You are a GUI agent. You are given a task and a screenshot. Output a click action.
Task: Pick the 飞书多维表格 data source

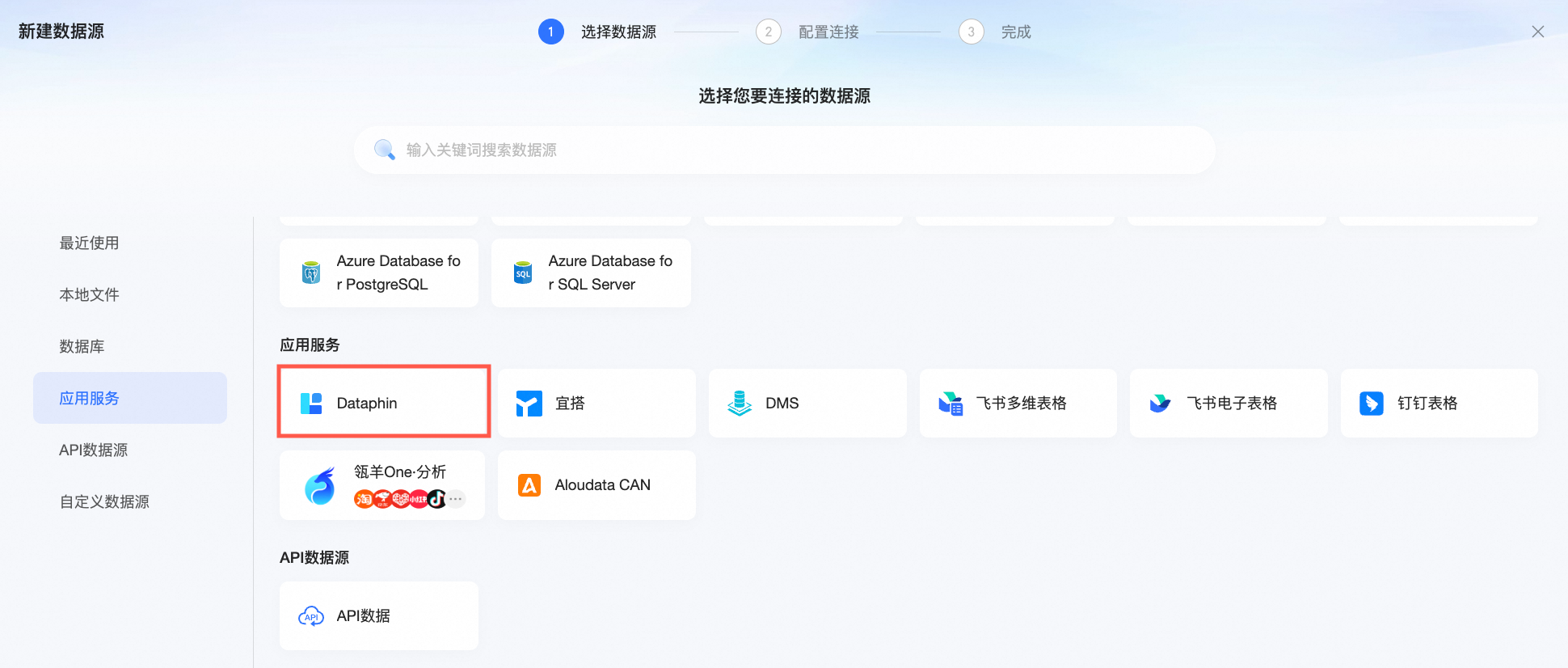pos(1018,403)
